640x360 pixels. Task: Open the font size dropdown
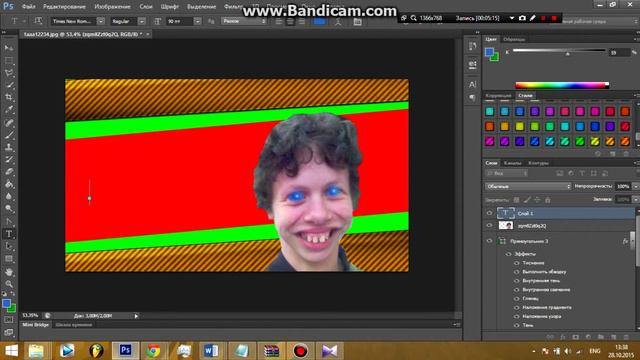point(197,21)
